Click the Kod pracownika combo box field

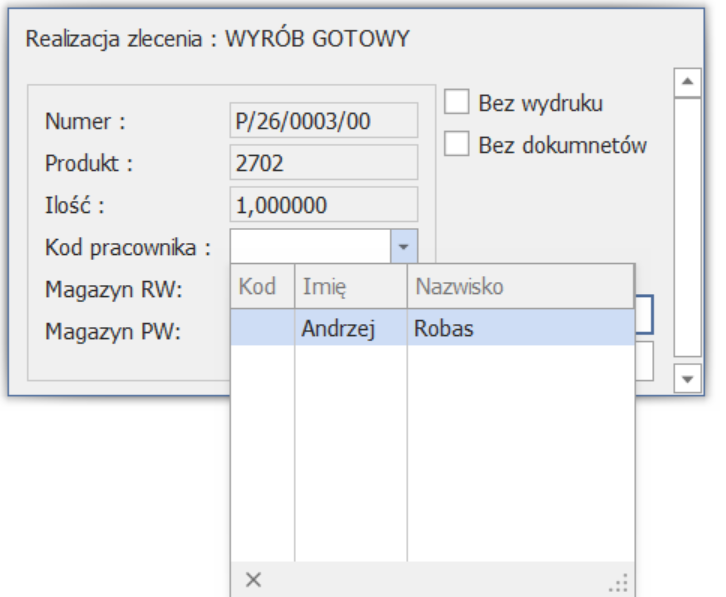[x=309, y=246]
